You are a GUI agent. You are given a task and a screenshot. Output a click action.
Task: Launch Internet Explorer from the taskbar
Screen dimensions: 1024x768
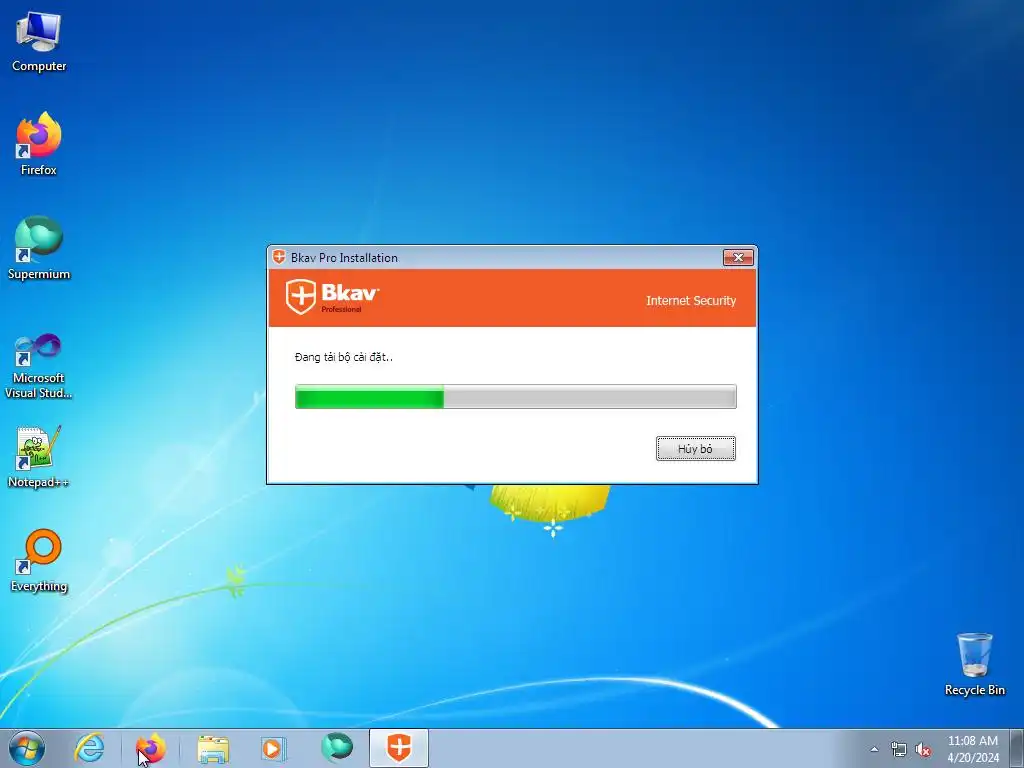click(89, 748)
